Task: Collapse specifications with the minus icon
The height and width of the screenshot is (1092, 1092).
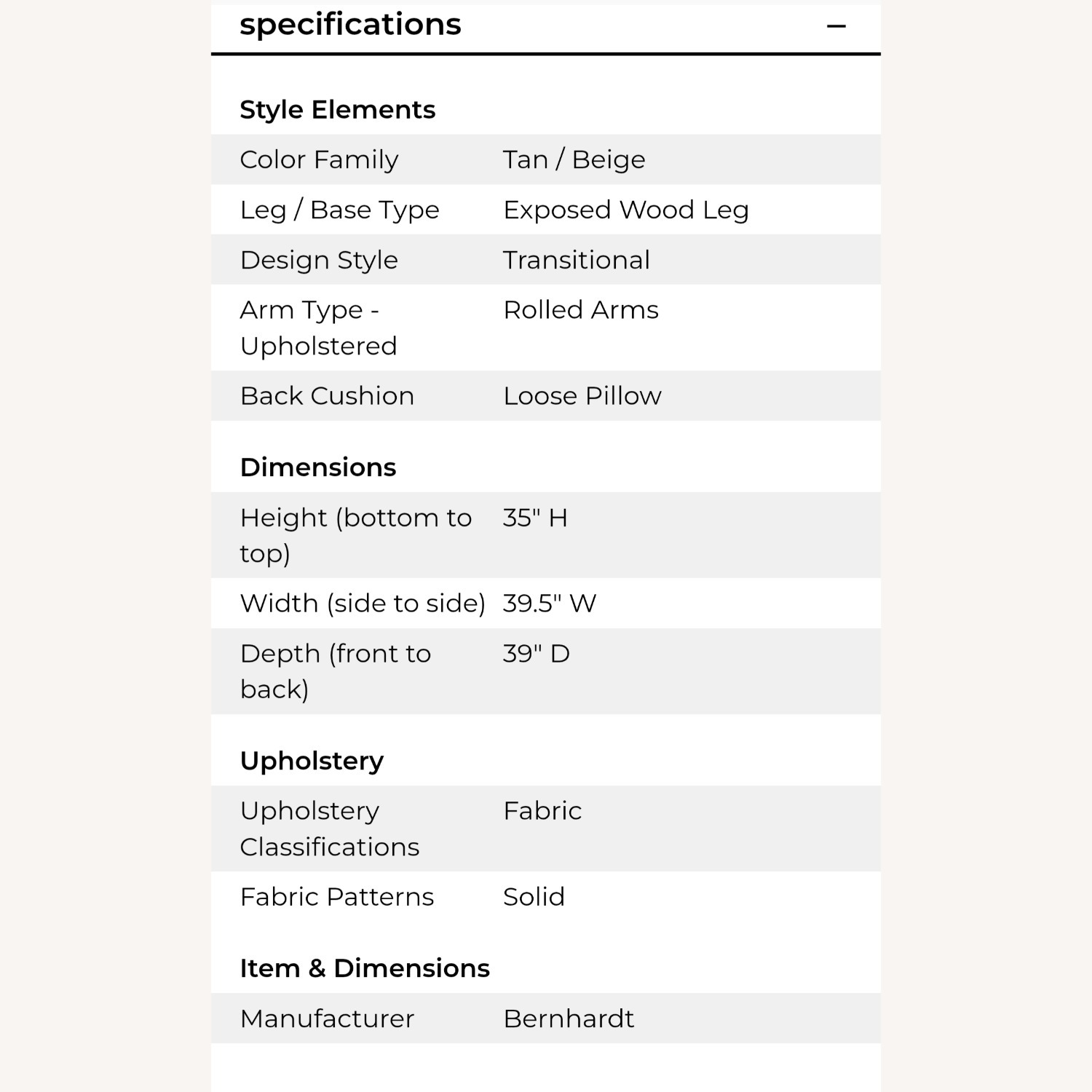Action: point(836,26)
